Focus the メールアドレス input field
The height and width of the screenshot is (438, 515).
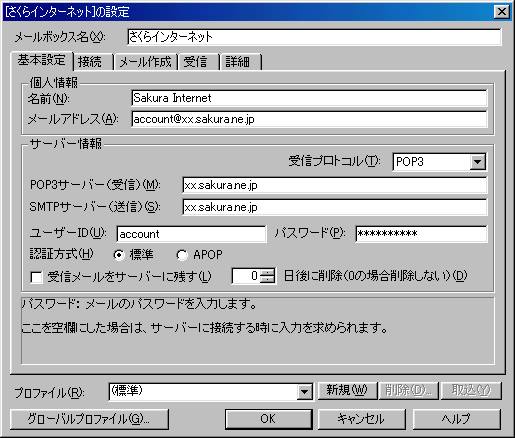(309, 119)
